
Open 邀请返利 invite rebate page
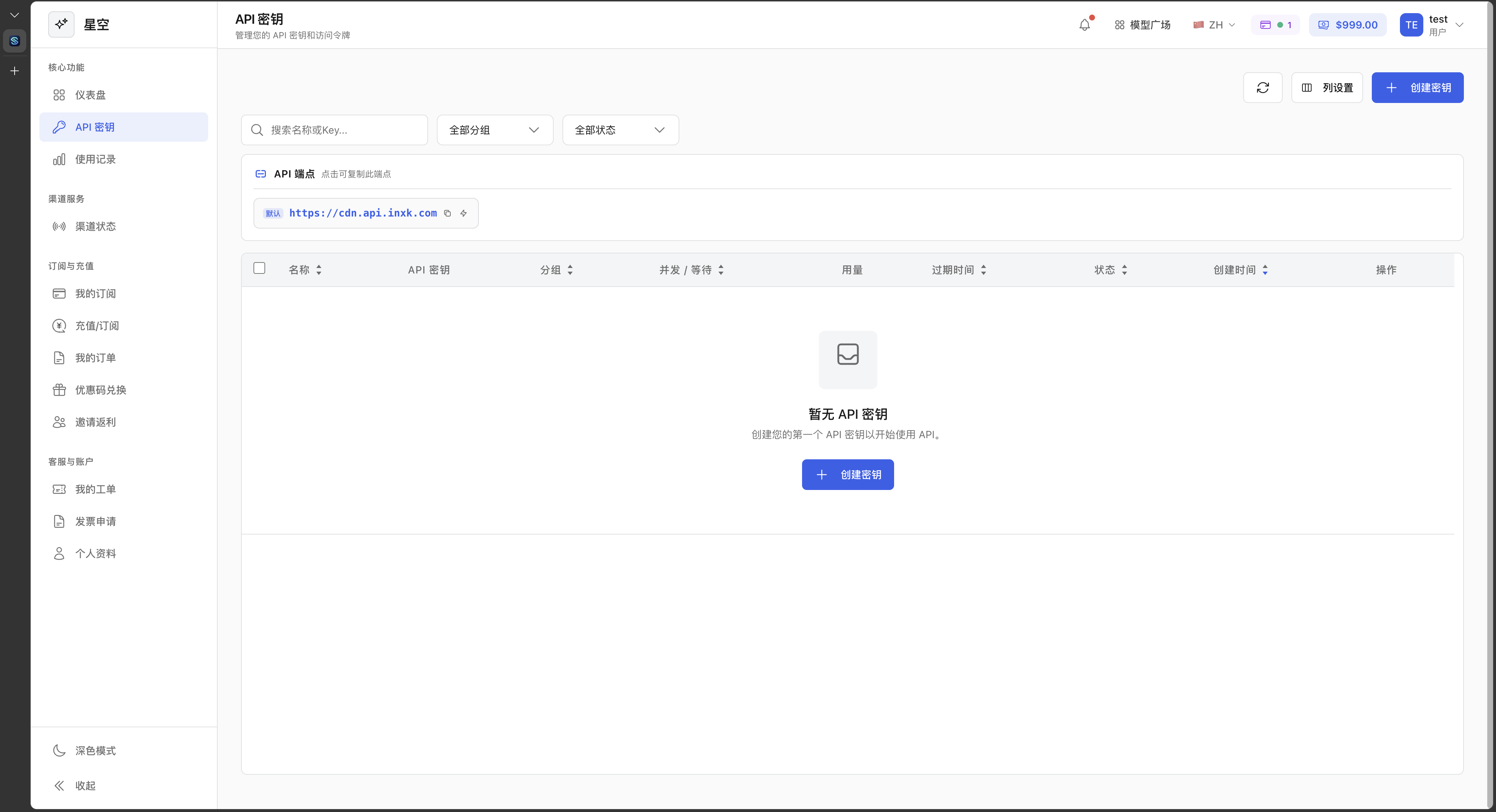pyautogui.click(x=124, y=422)
